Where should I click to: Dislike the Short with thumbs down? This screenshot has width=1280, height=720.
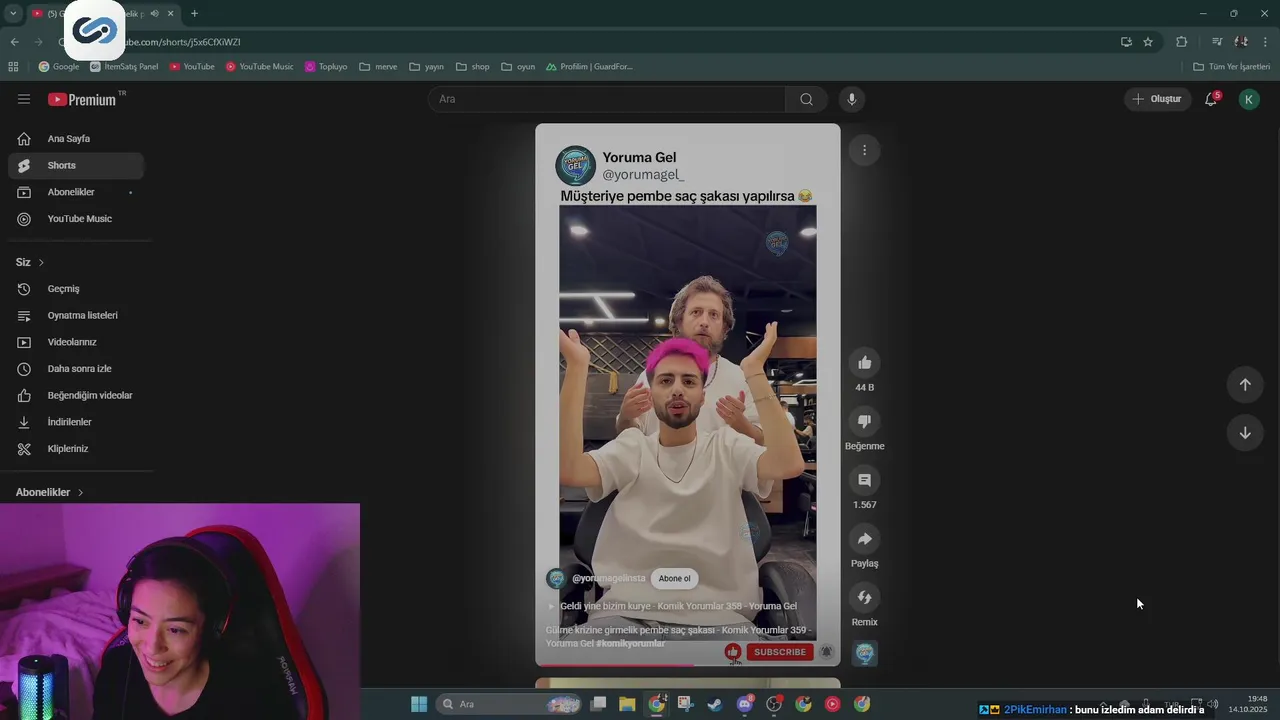tap(865, 421)
